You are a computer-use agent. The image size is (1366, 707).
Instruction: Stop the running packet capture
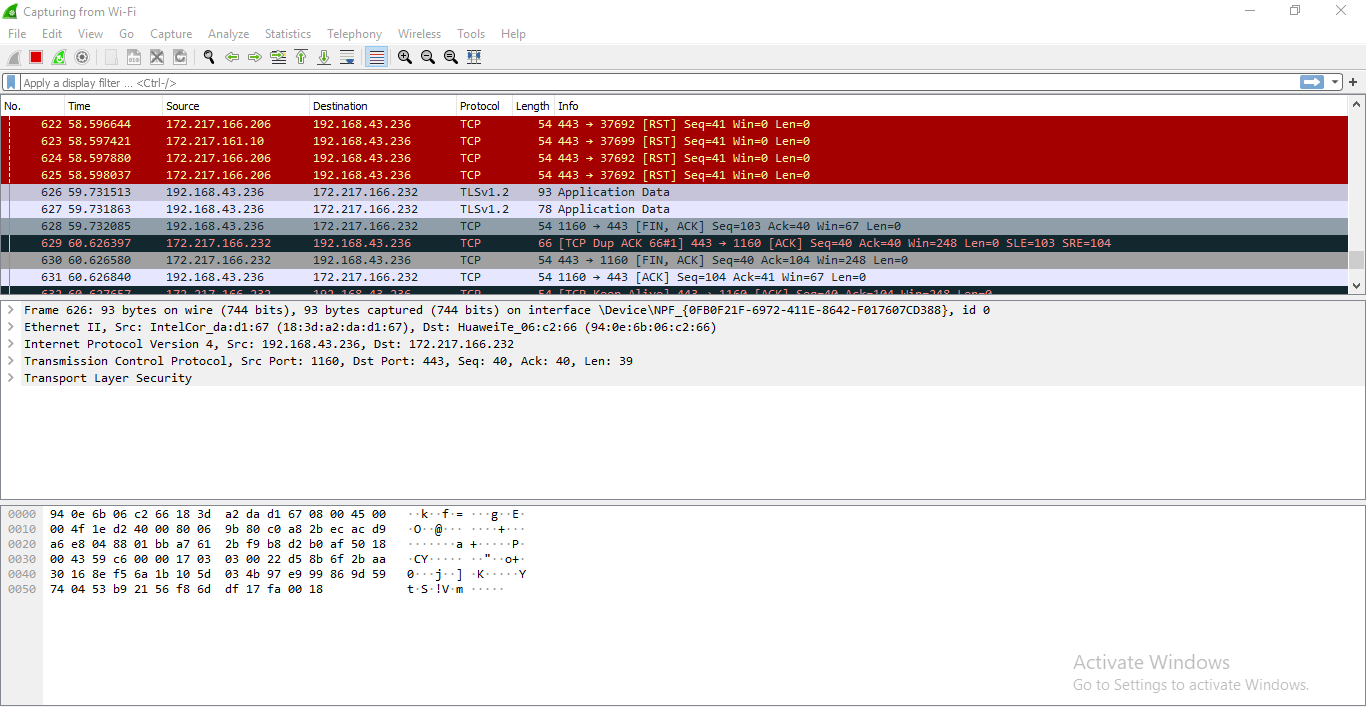click(x=35, y=57)
